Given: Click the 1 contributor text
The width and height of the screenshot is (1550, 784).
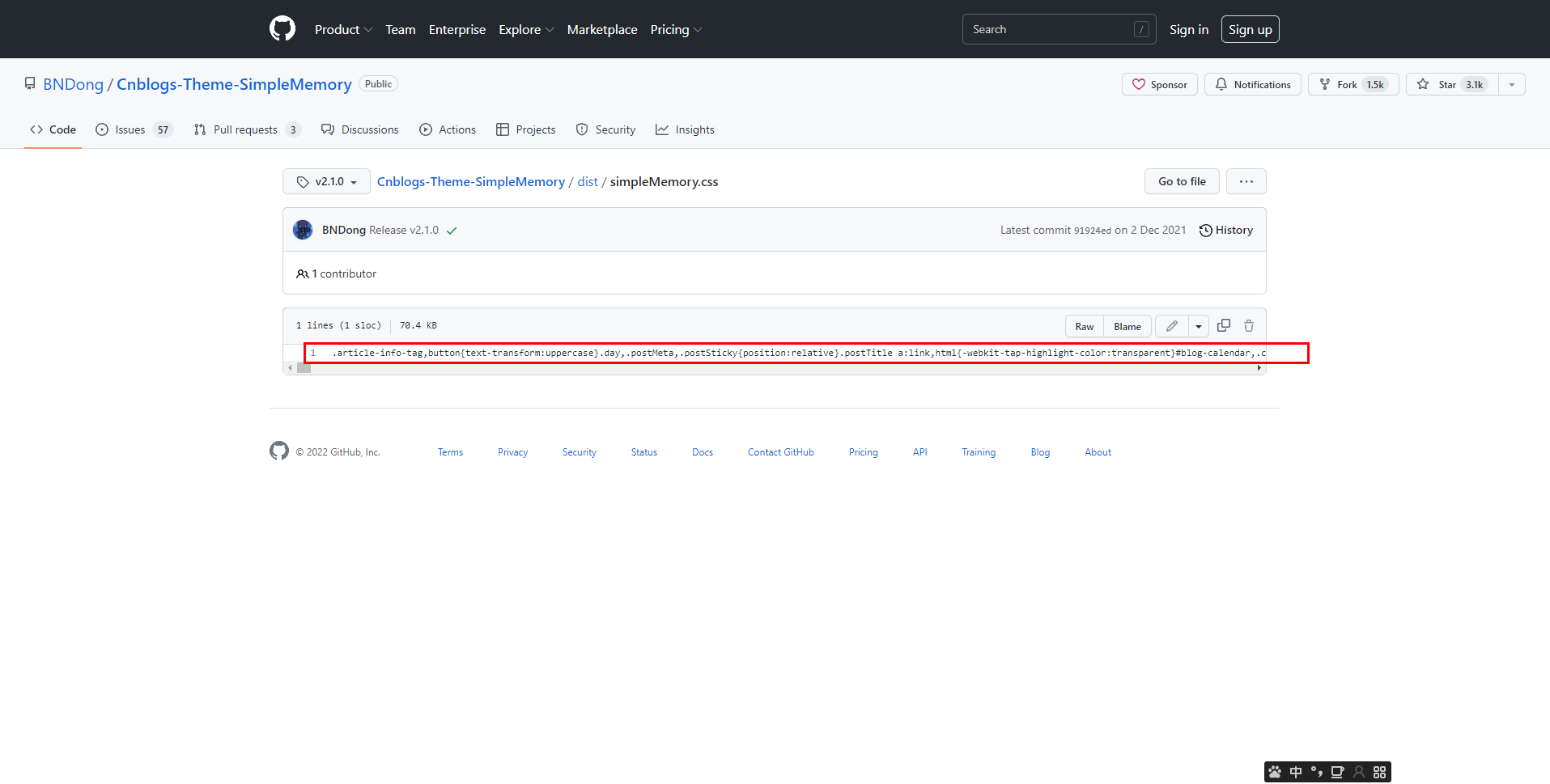Looking at the screenshot, I should coord(344,273).
